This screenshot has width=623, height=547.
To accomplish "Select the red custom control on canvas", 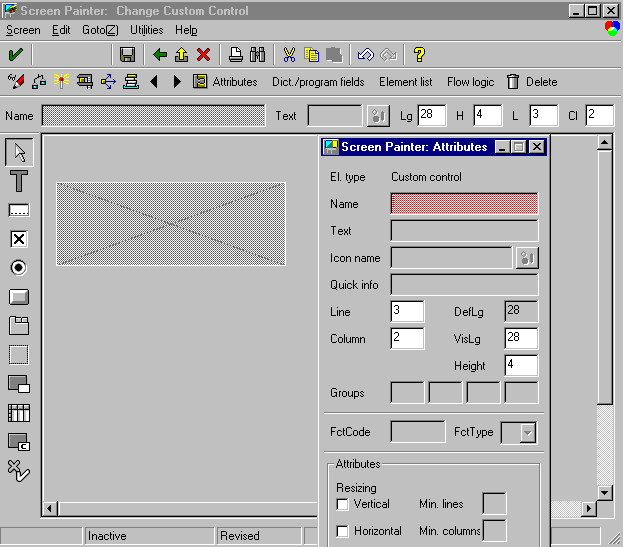I will (x=171, y=224).
